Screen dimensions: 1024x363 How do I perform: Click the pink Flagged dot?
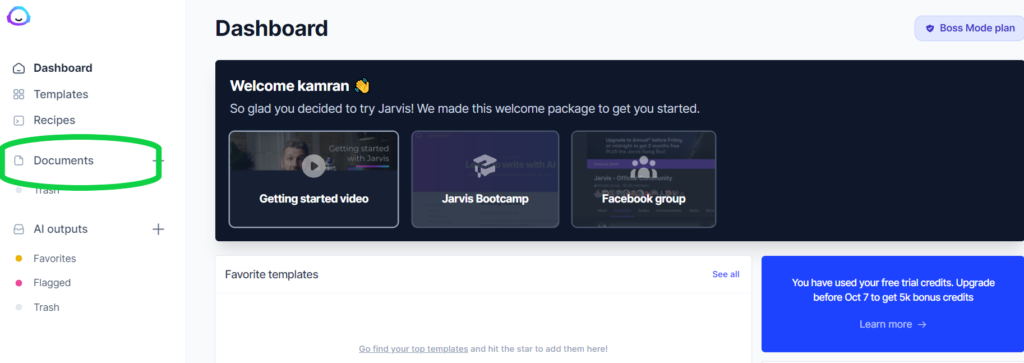(x=19, y=283)
